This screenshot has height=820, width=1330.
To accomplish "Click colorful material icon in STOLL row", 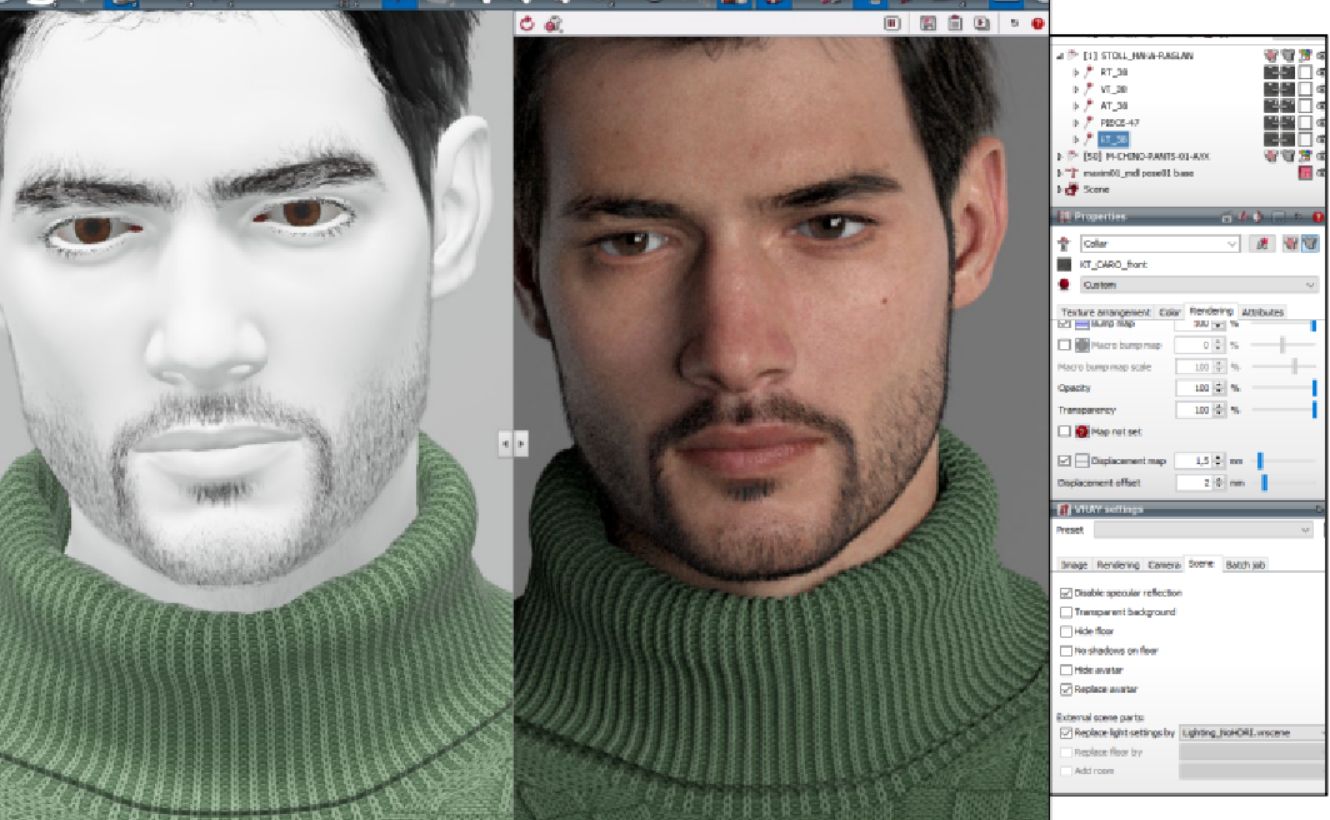I will [x=1305, y=56].
